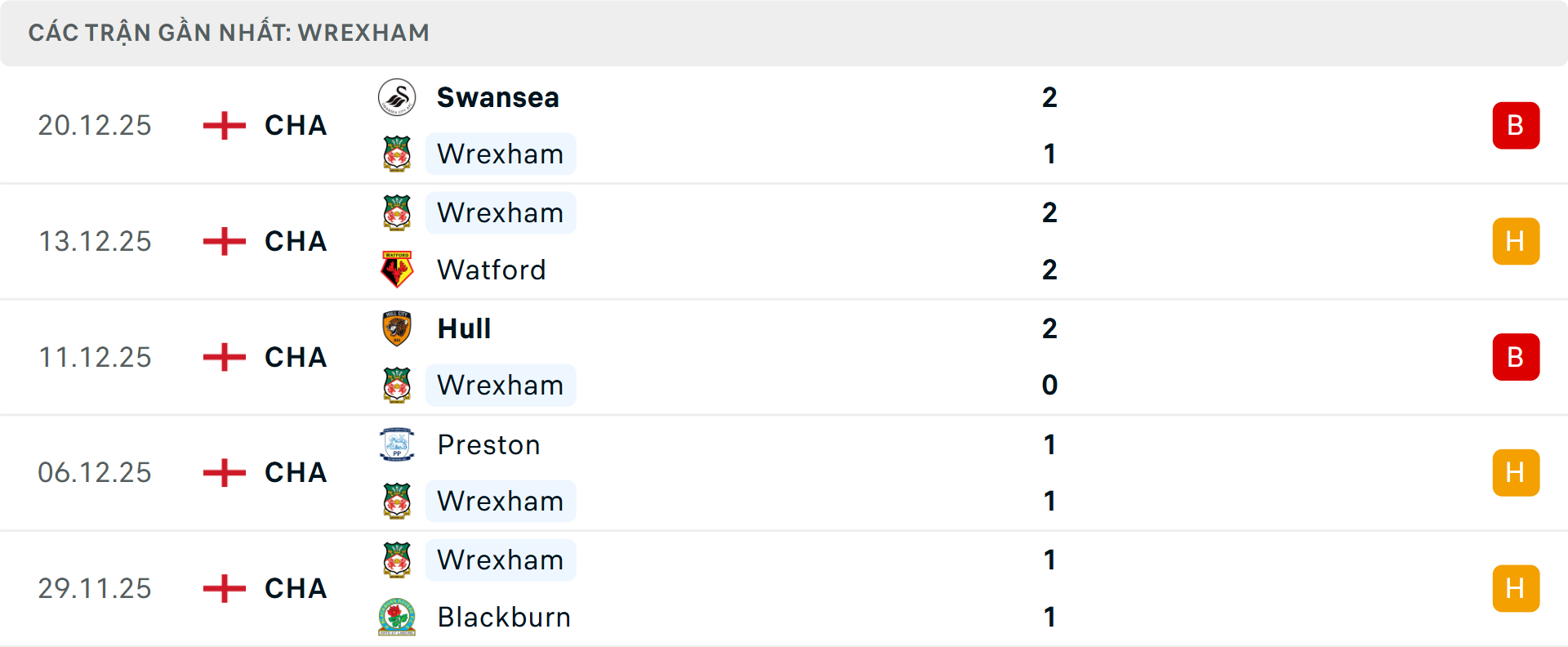Viewport: 1568px width, 647px height.
Task: Click orange H badge for Watford match
Action: coord(1516,241)
